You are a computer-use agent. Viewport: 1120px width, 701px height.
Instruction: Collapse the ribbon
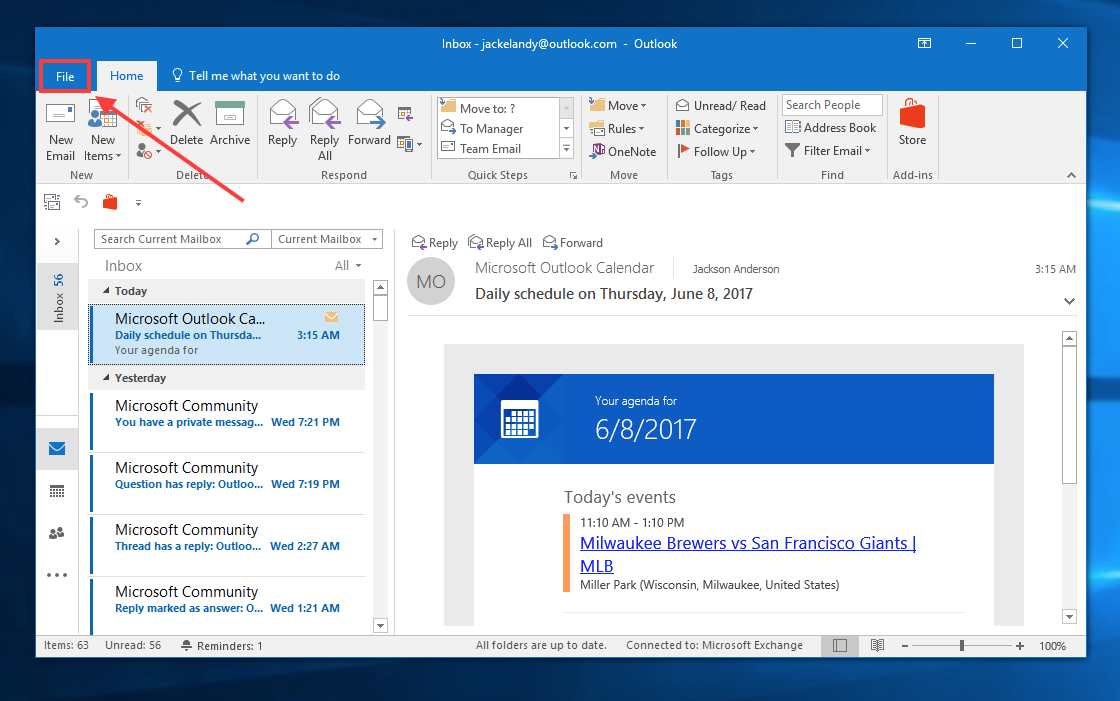coord(1071,176)
